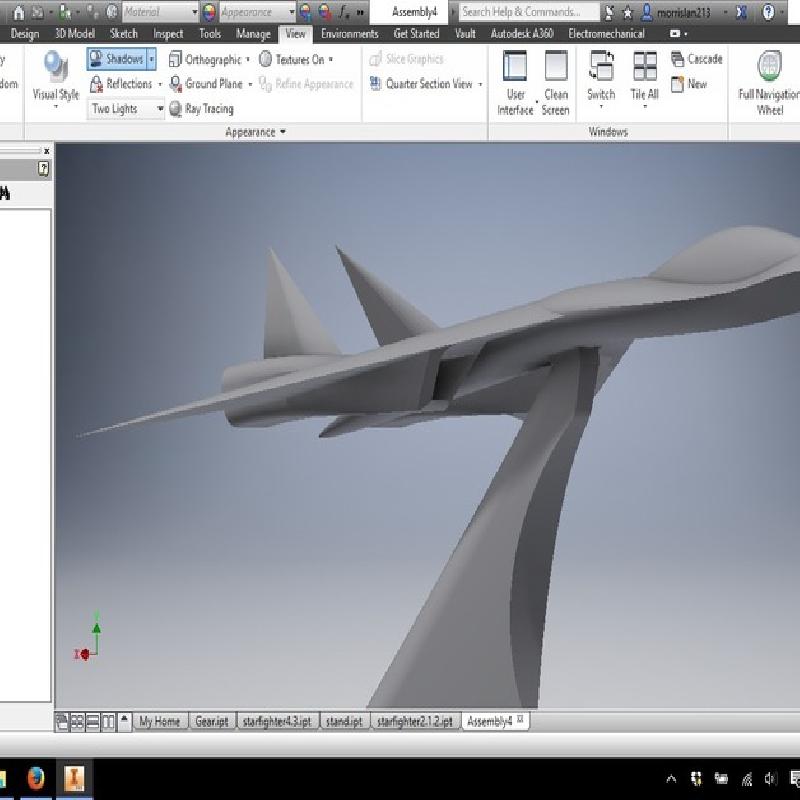Toggle Reflections display
This screenshot has height=800, width=800.
click(121, 84)
